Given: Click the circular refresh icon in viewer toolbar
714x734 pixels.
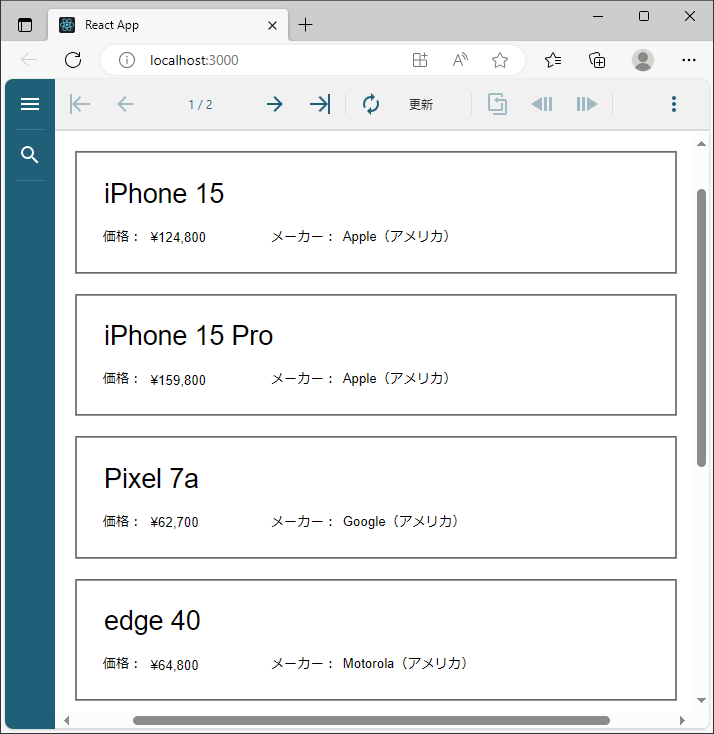Looking at the screenshot, I should coord(371,104).
